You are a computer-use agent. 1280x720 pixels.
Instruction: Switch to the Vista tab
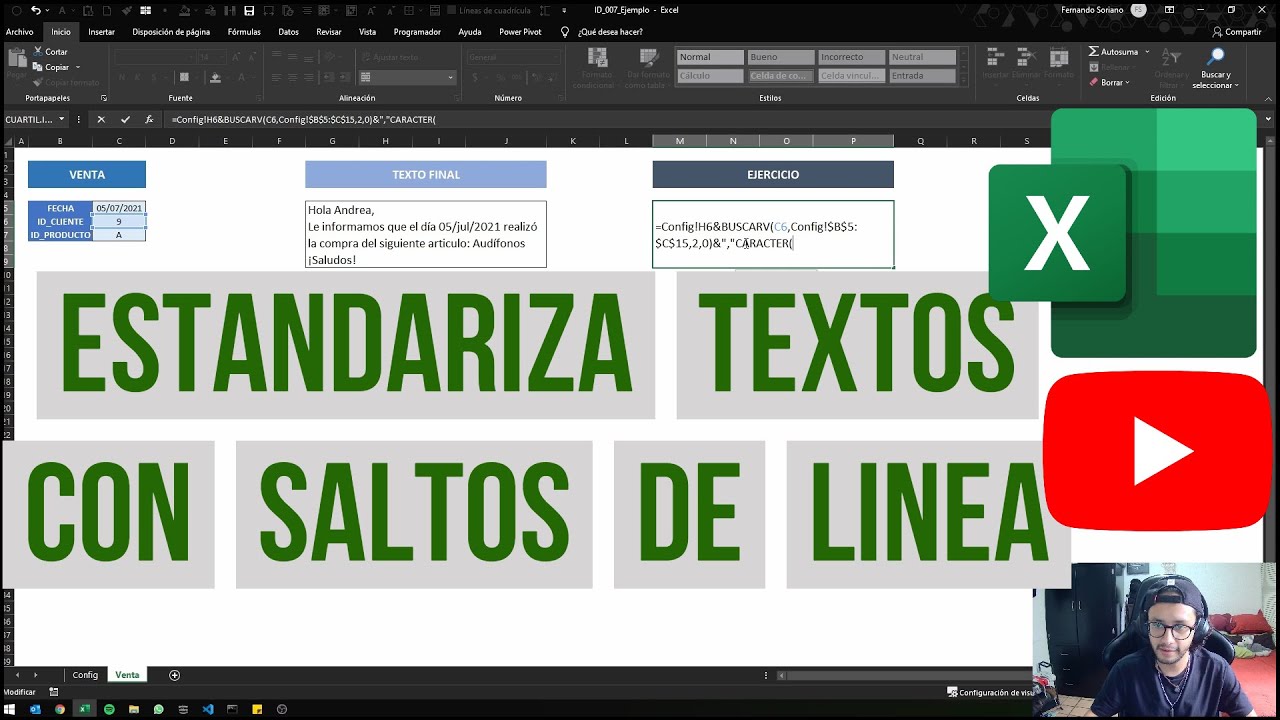[x=367, y=32]
